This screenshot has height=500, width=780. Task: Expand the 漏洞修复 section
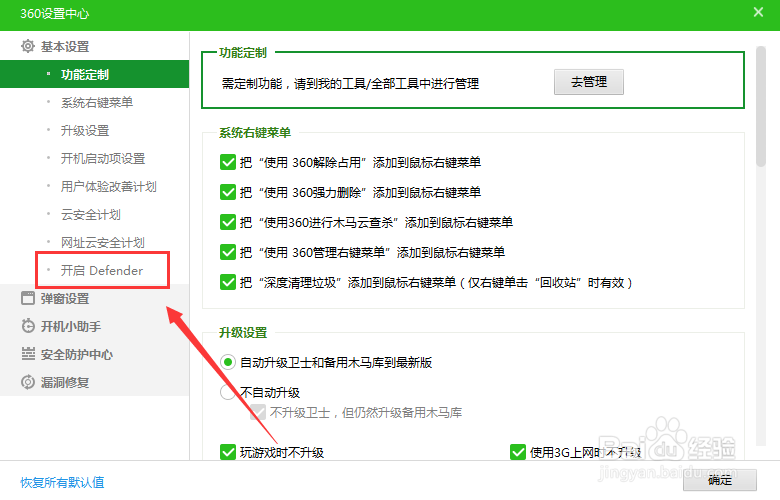(65, 382)
